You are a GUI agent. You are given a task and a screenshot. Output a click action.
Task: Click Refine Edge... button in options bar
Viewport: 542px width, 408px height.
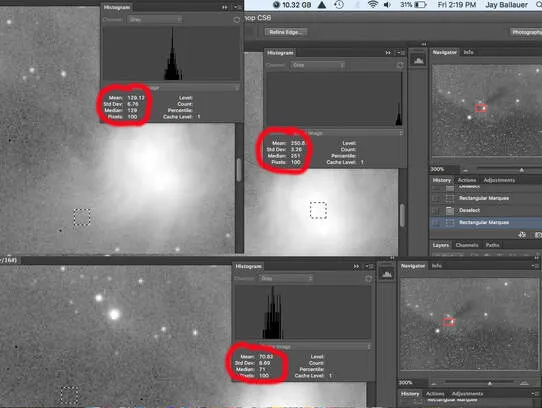pyautogui.click(x=286, y=32)
